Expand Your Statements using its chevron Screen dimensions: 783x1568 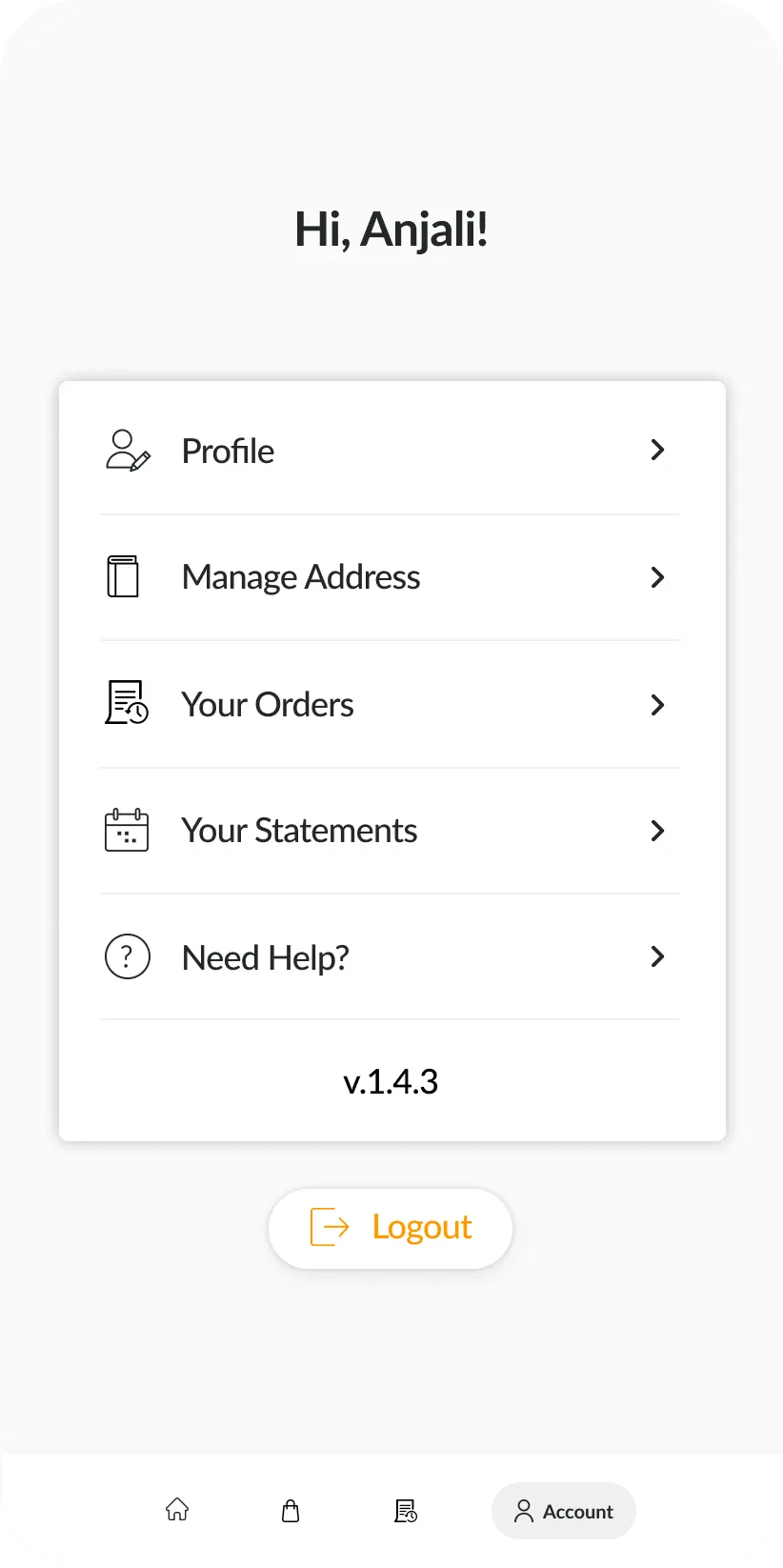pos(657,831)
